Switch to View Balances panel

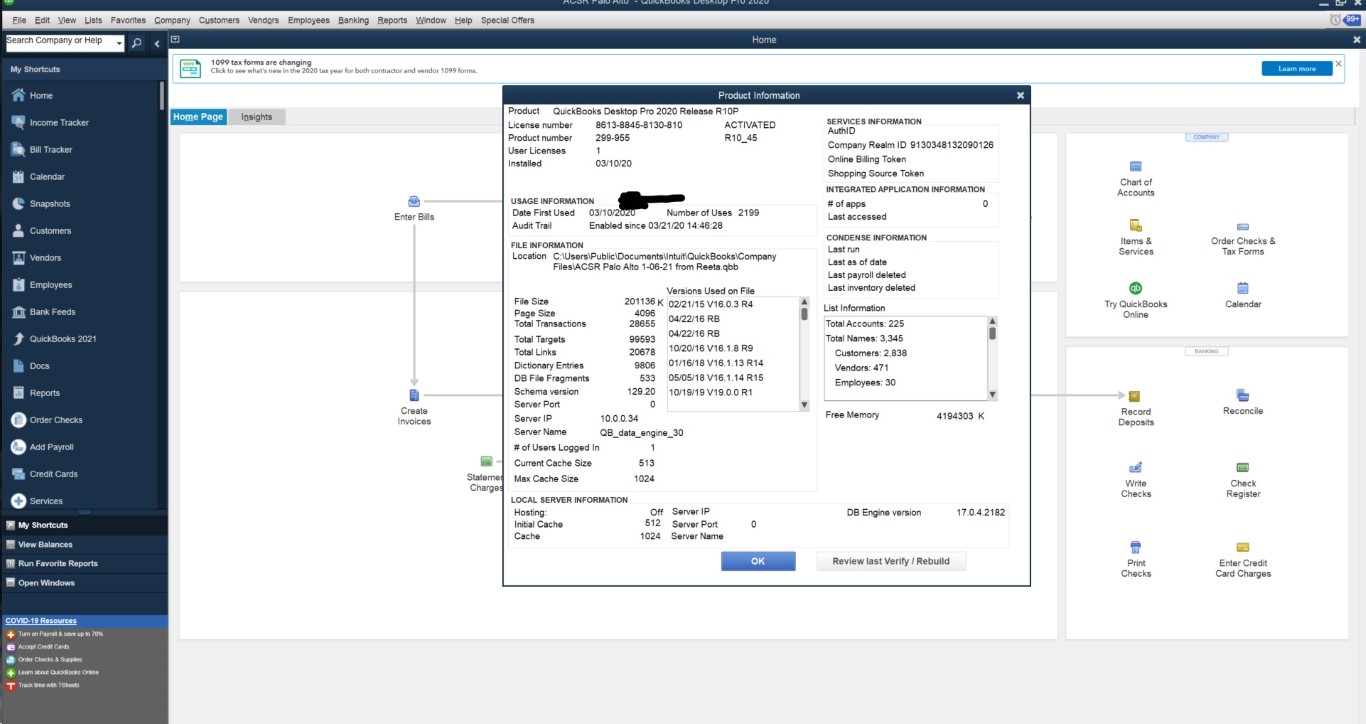(84, 545)
